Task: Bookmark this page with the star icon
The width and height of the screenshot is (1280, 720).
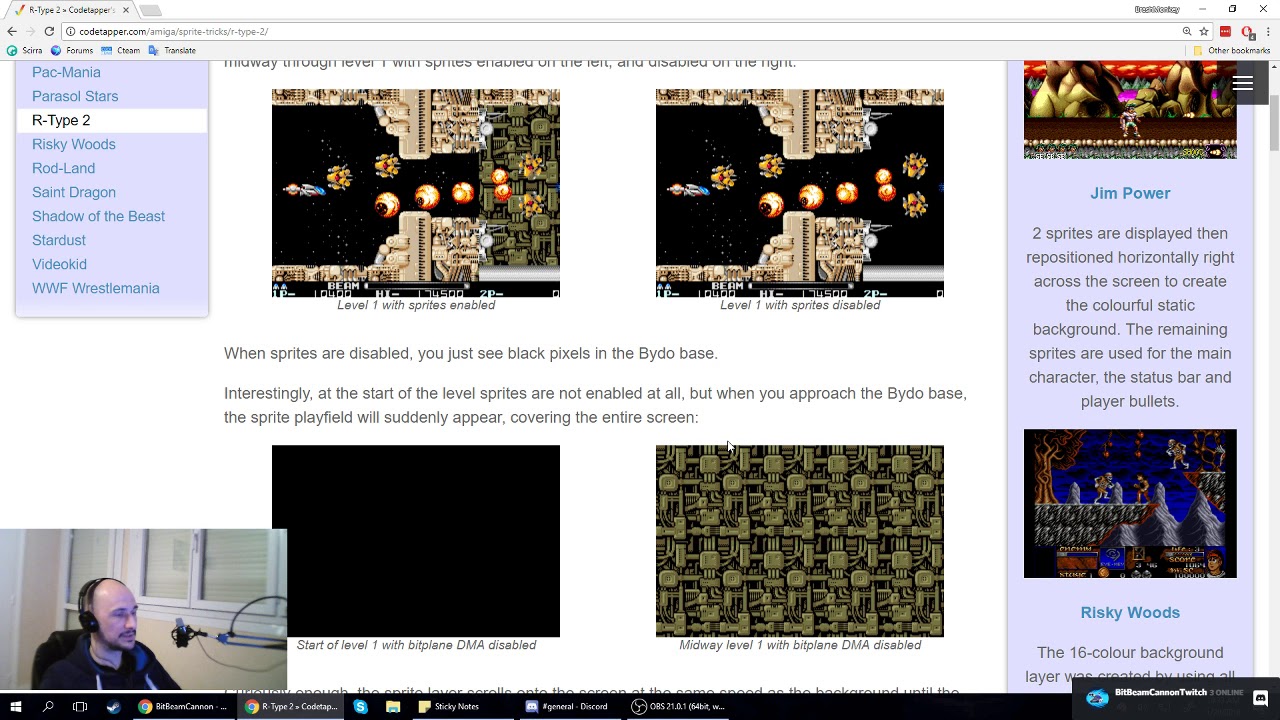Action: (x=1204, y=31)
